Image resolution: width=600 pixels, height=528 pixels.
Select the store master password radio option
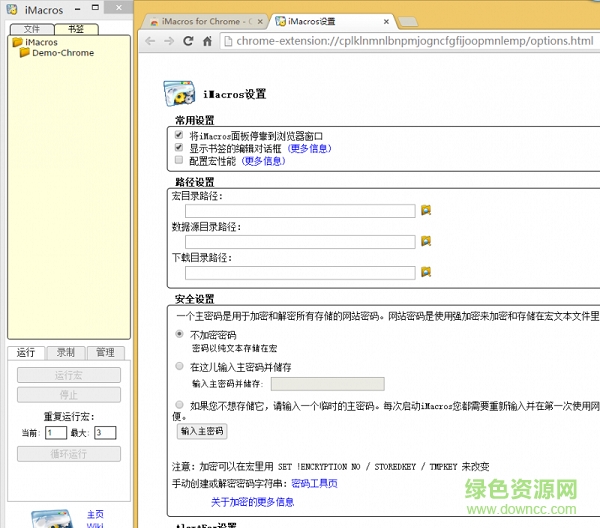click(179, 366)
